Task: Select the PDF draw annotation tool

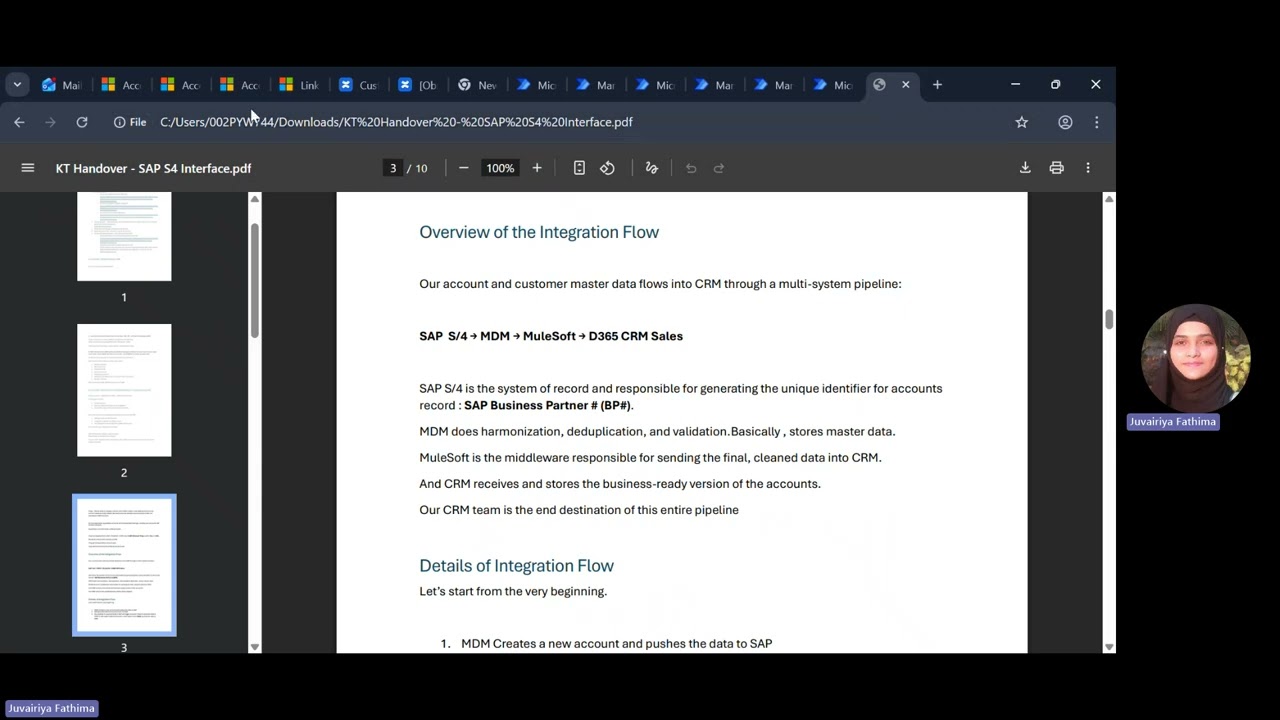Action: 652,168
